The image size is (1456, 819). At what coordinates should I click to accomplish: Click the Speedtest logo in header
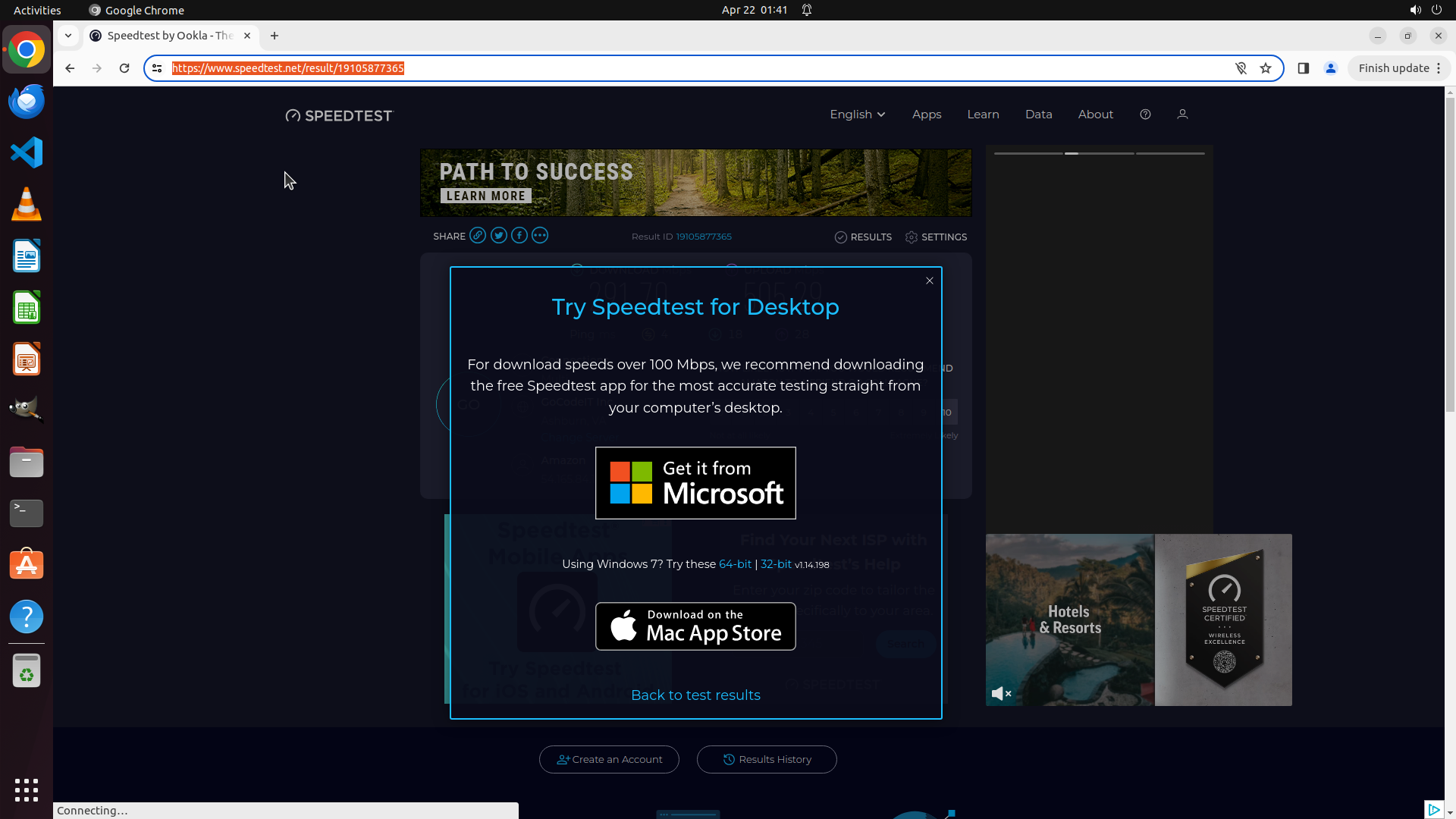[x=339, y=115]
